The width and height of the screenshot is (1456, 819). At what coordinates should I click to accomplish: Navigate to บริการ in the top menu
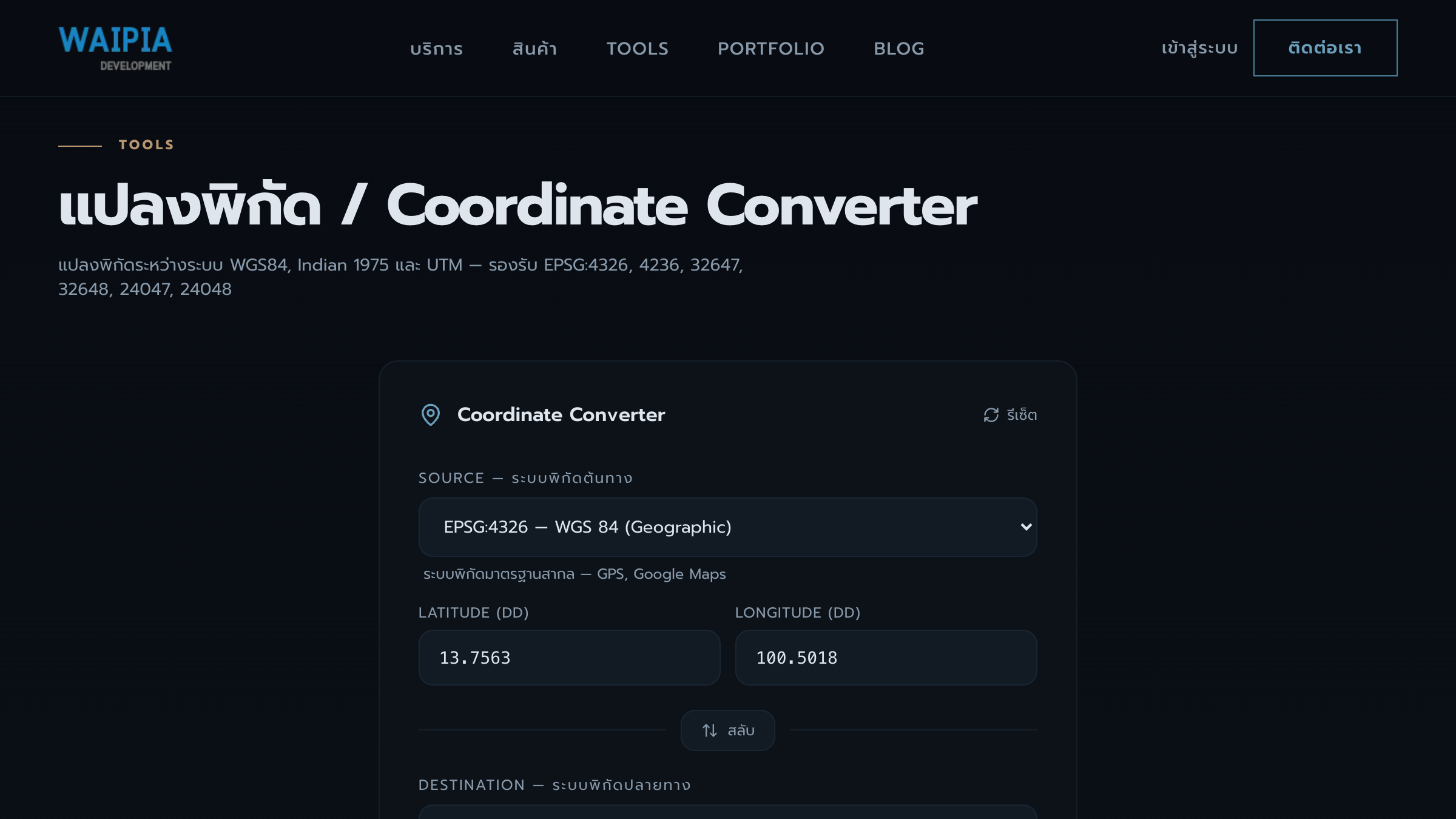(x=436, y=49)
